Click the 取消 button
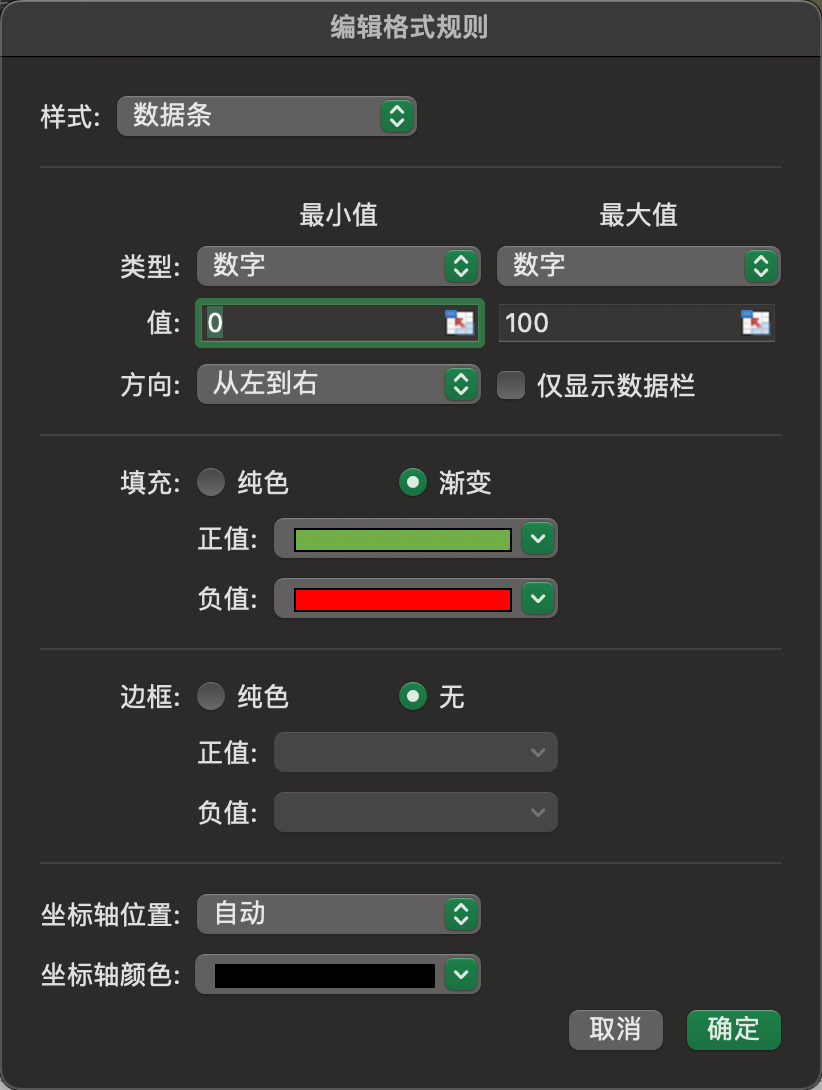Viewport: 822px width, 1090px height. 615,1029
